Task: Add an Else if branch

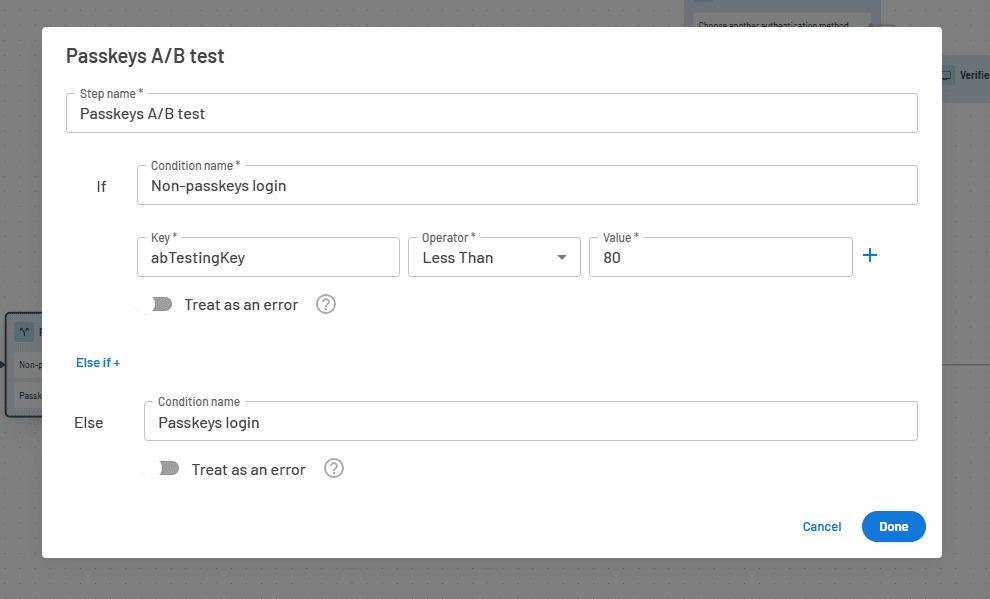Action: (x=97, y=362)
